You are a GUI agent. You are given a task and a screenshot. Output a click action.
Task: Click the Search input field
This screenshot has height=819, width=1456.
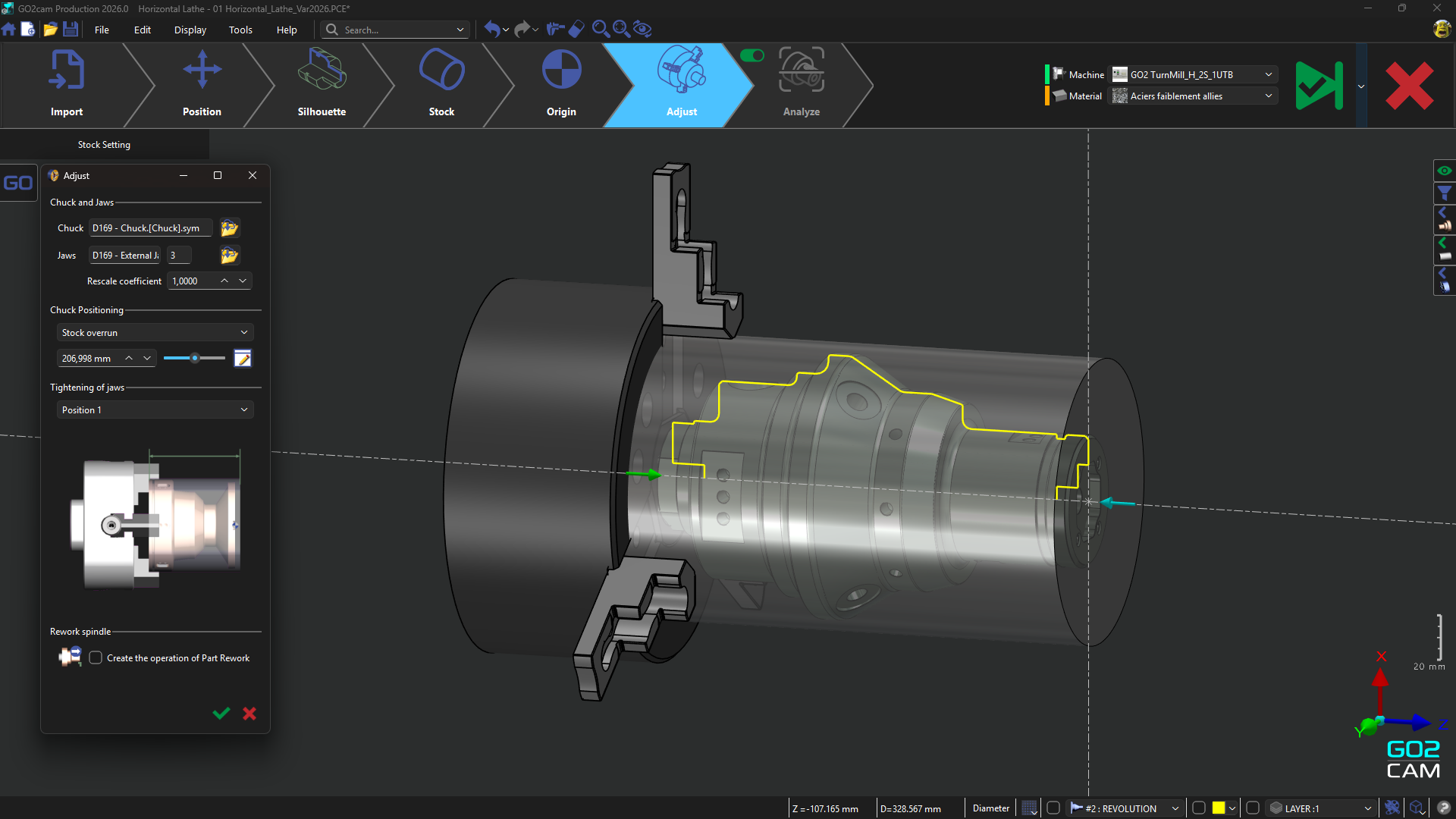click(394, 30)
